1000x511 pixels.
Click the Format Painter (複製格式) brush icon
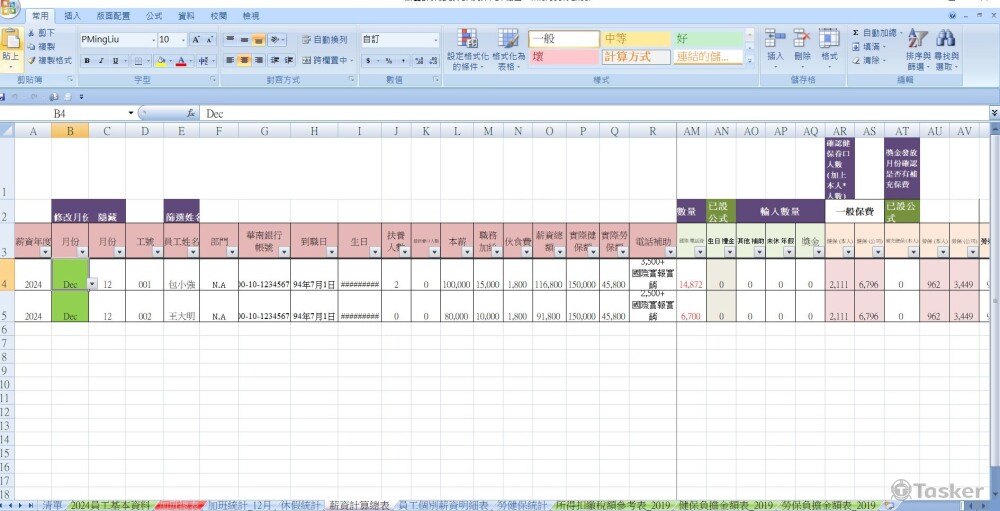pos(31,60)
